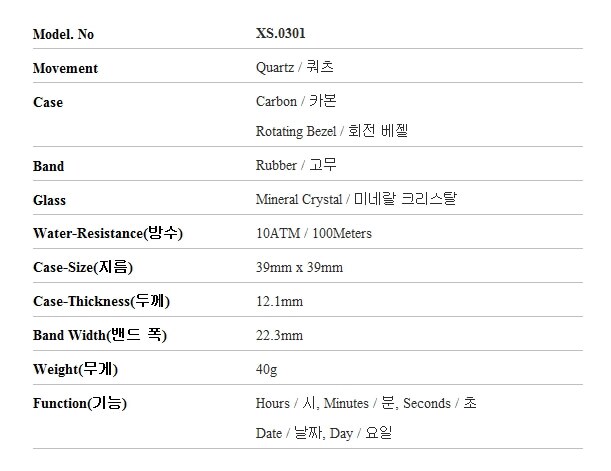
Task: Click the Glass row label
Action: tap(49, 200)
